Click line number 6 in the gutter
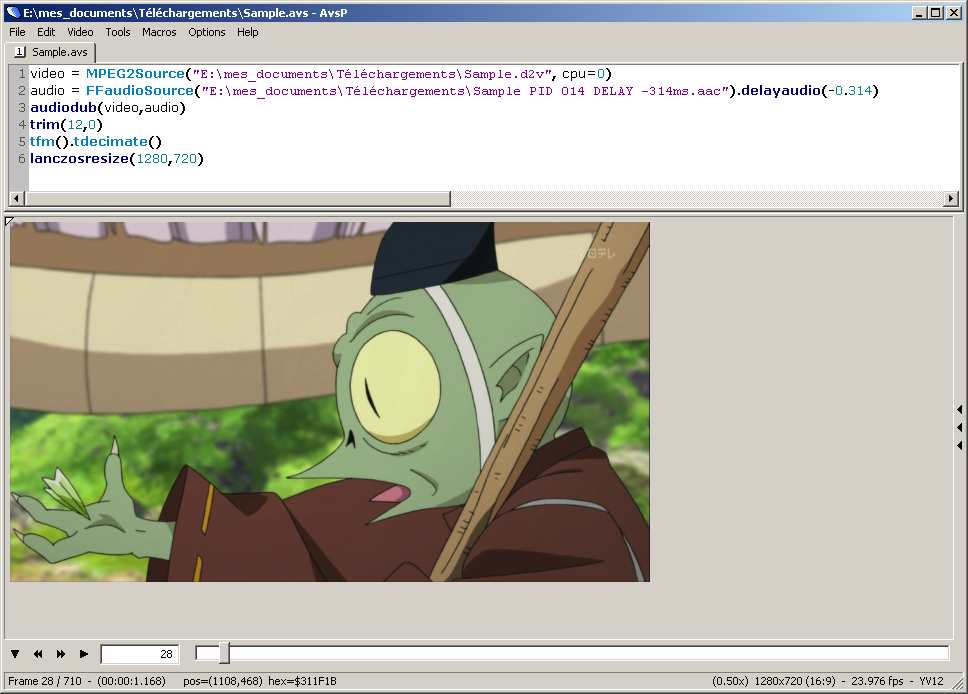The height and width of the screenshot is (694, 968). tap(22, 159)
